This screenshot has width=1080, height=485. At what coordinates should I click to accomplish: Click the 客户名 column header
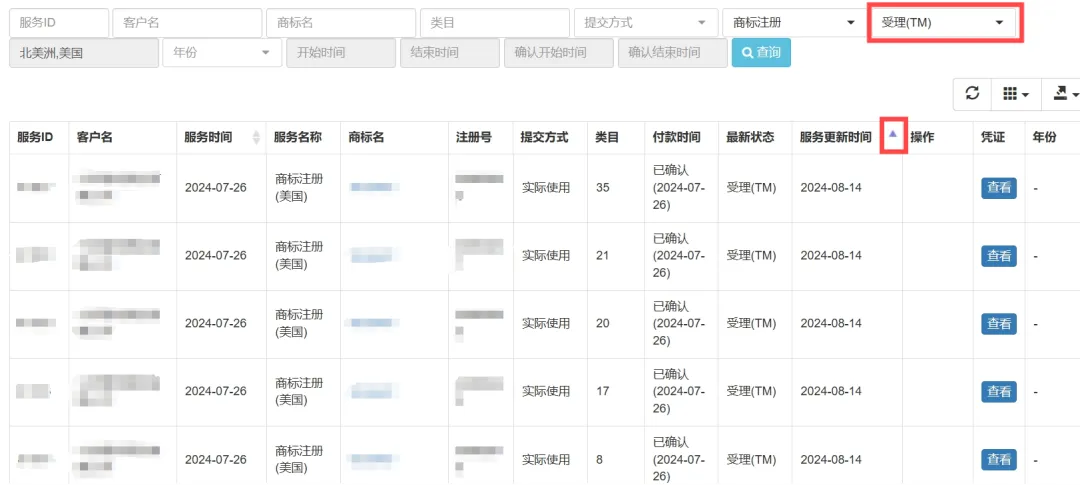pos(94,137)
